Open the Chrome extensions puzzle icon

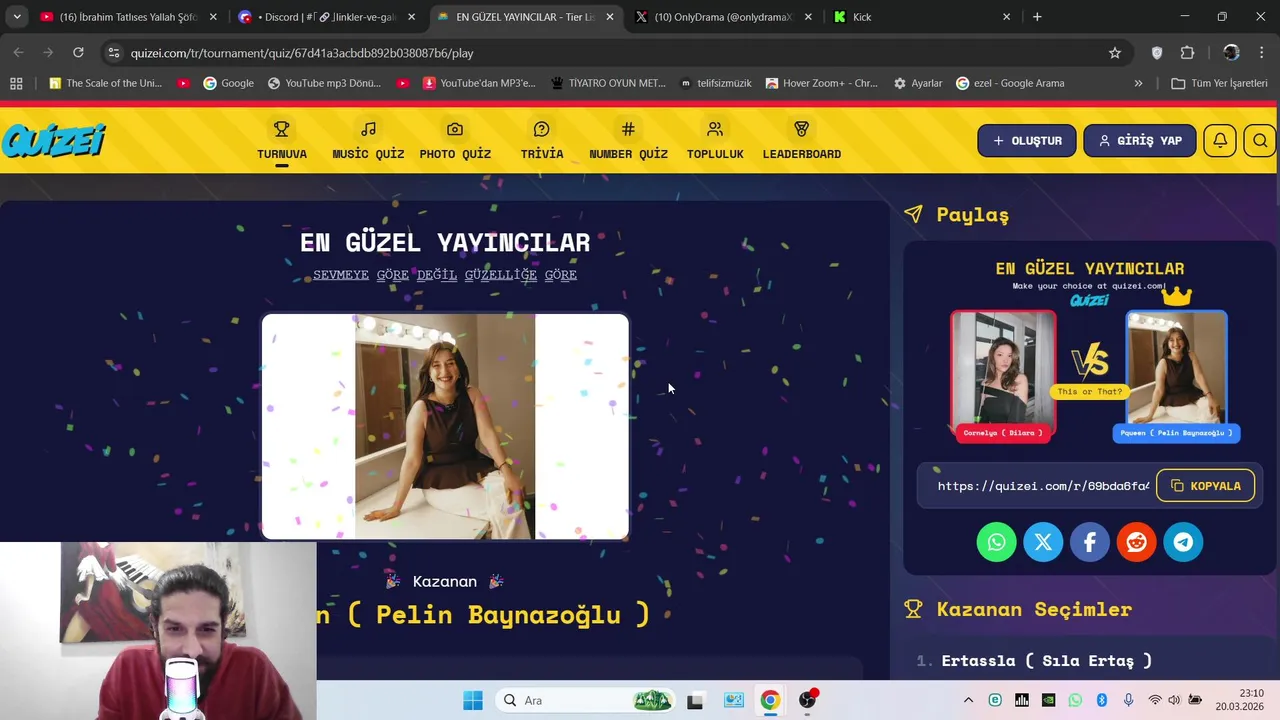click(1187, 53)
